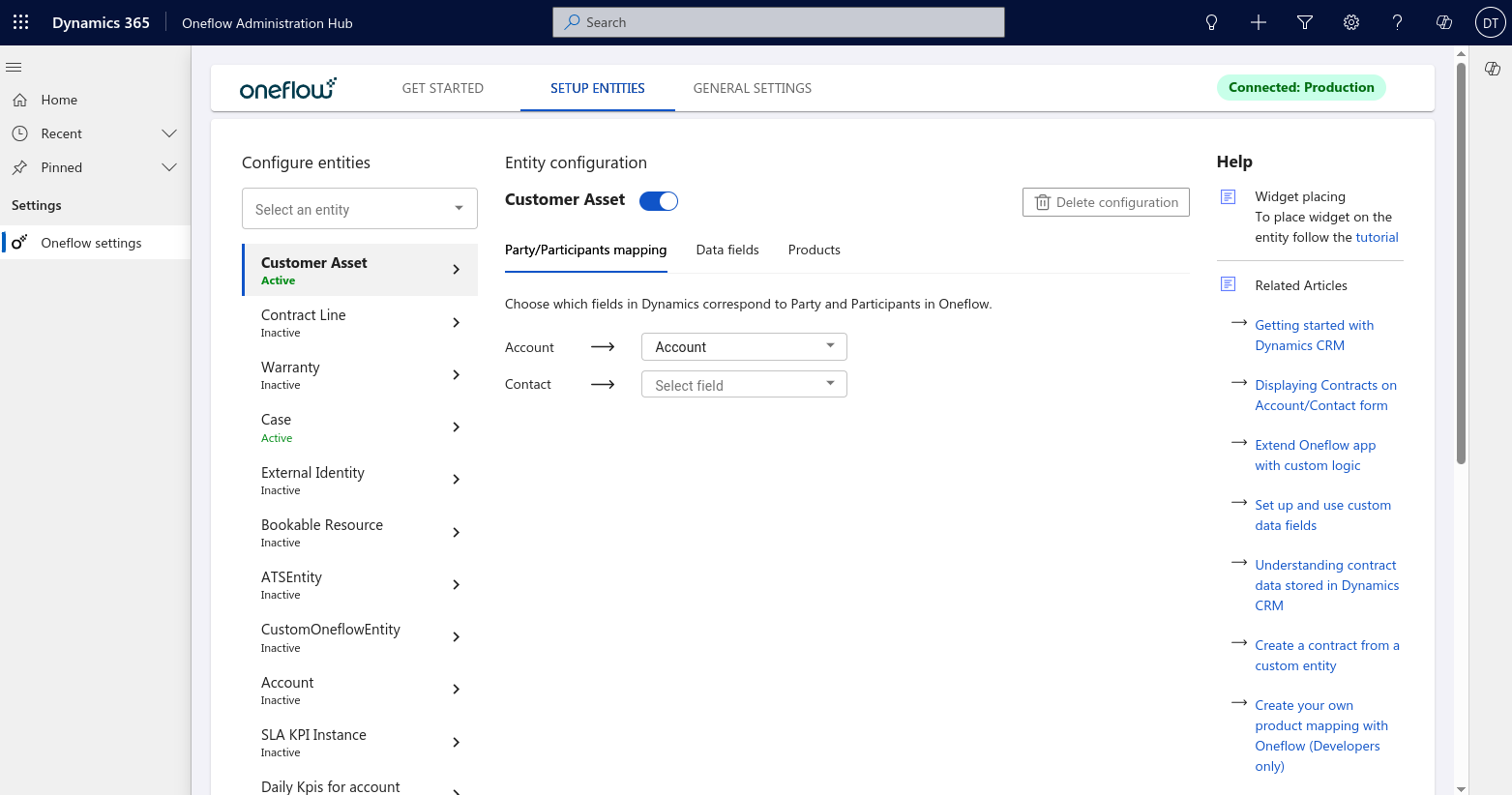
Task: Expand the Bookable Resource entity chevron
Action: point(457,532)
